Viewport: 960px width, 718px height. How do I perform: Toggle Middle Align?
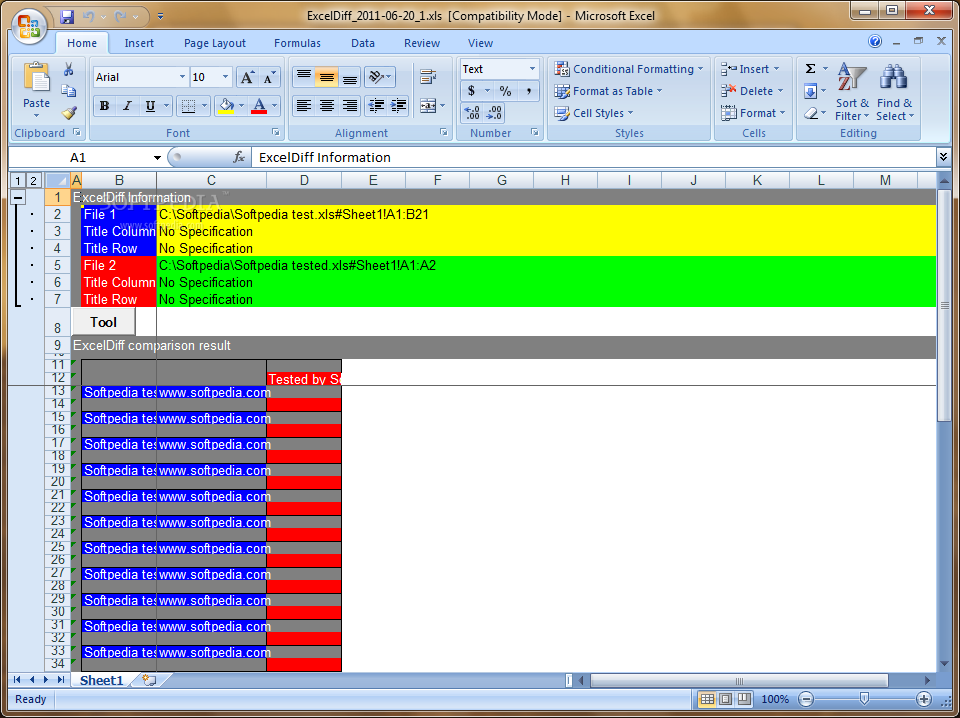point(326,77)
